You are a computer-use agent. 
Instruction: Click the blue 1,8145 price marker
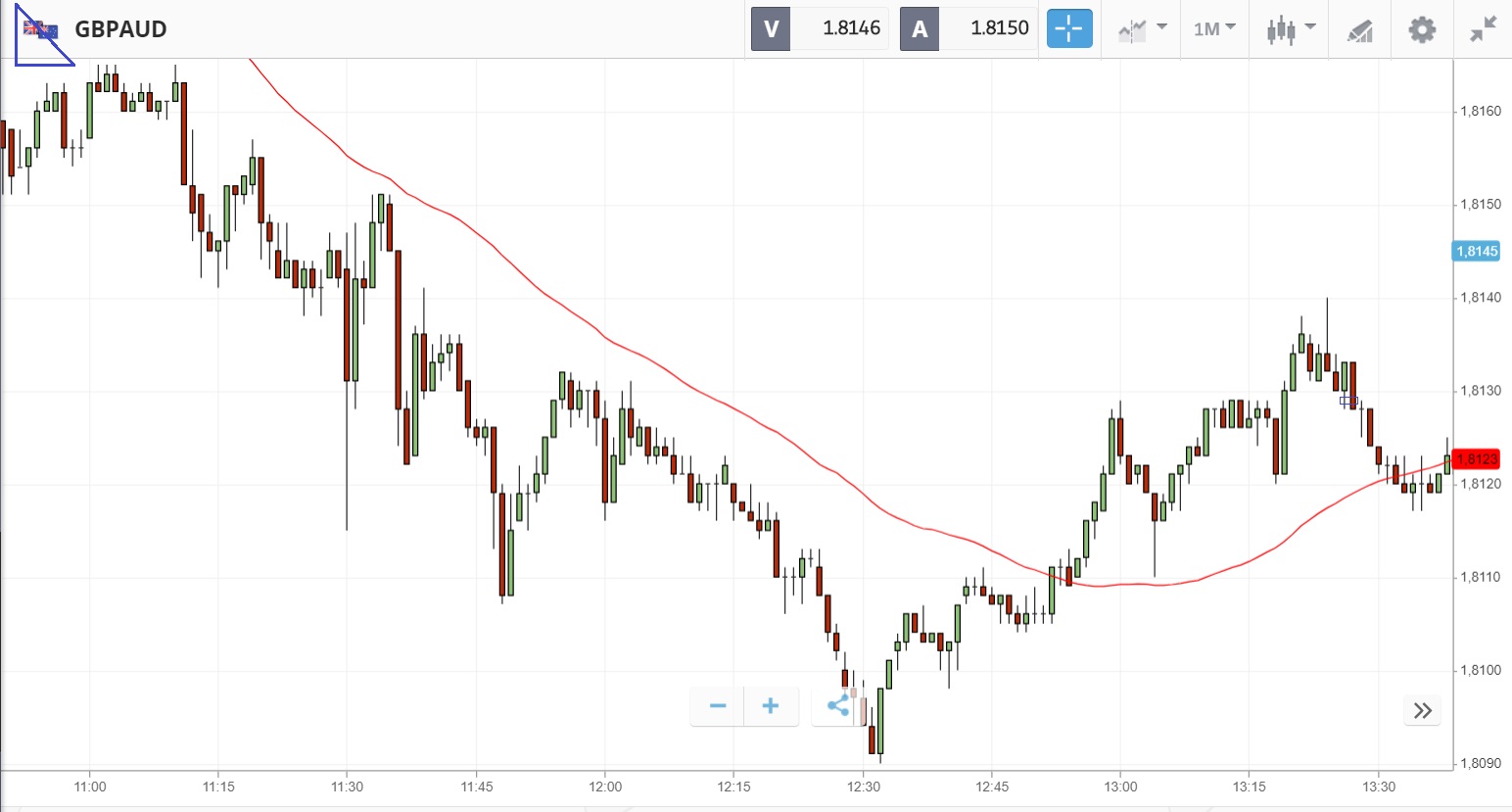(x=1476, y=252)
